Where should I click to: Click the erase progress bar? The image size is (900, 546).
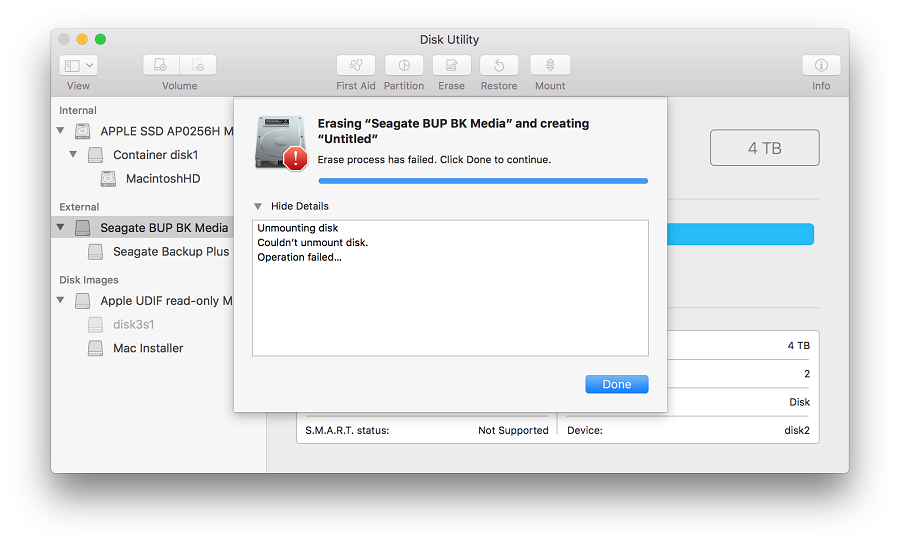[483, 181]
